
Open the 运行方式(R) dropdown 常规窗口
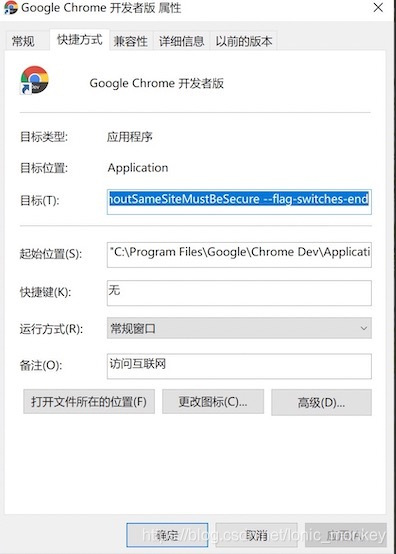point(239,328)
